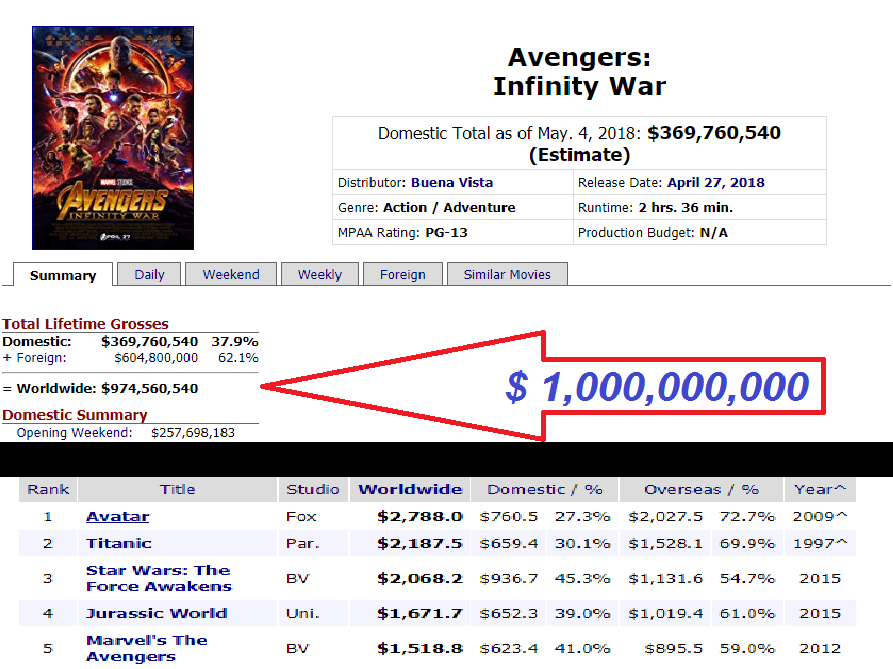
Task: Open the Summary tab
Action: click(x=63, y=275)
